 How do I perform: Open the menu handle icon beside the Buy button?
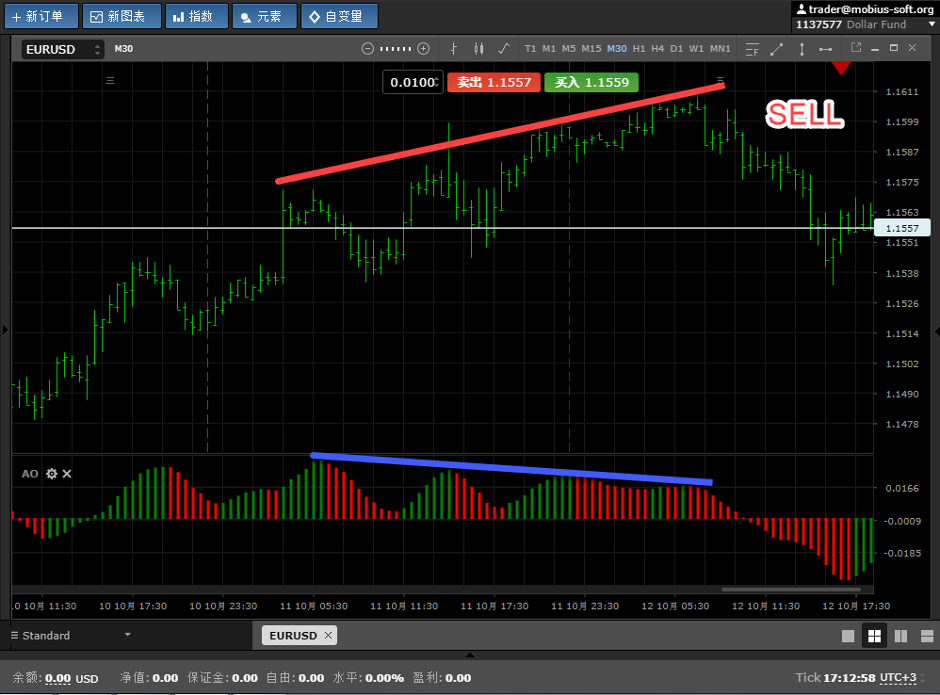coord(721,80)
